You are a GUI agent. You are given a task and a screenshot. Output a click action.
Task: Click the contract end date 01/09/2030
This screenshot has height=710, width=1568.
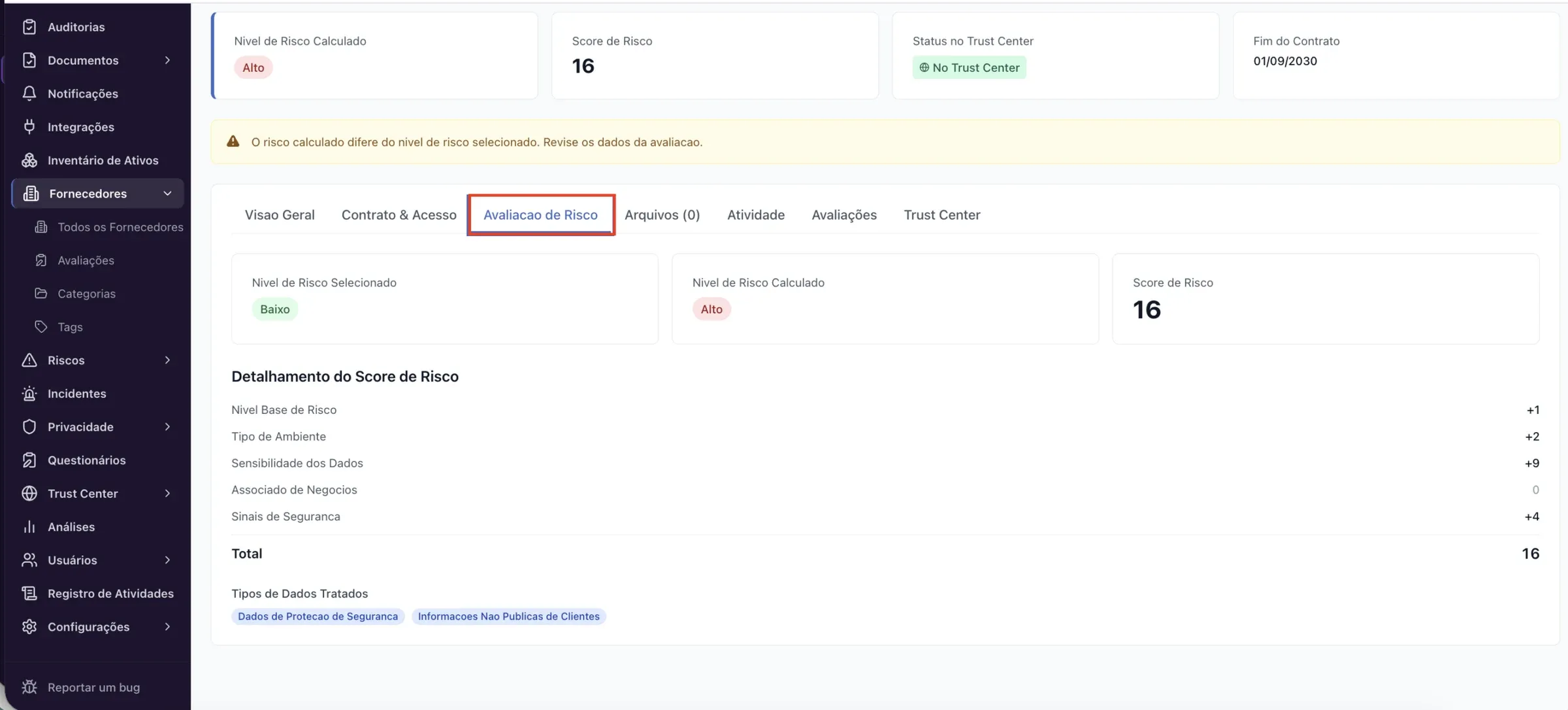tap(1284, 61)
